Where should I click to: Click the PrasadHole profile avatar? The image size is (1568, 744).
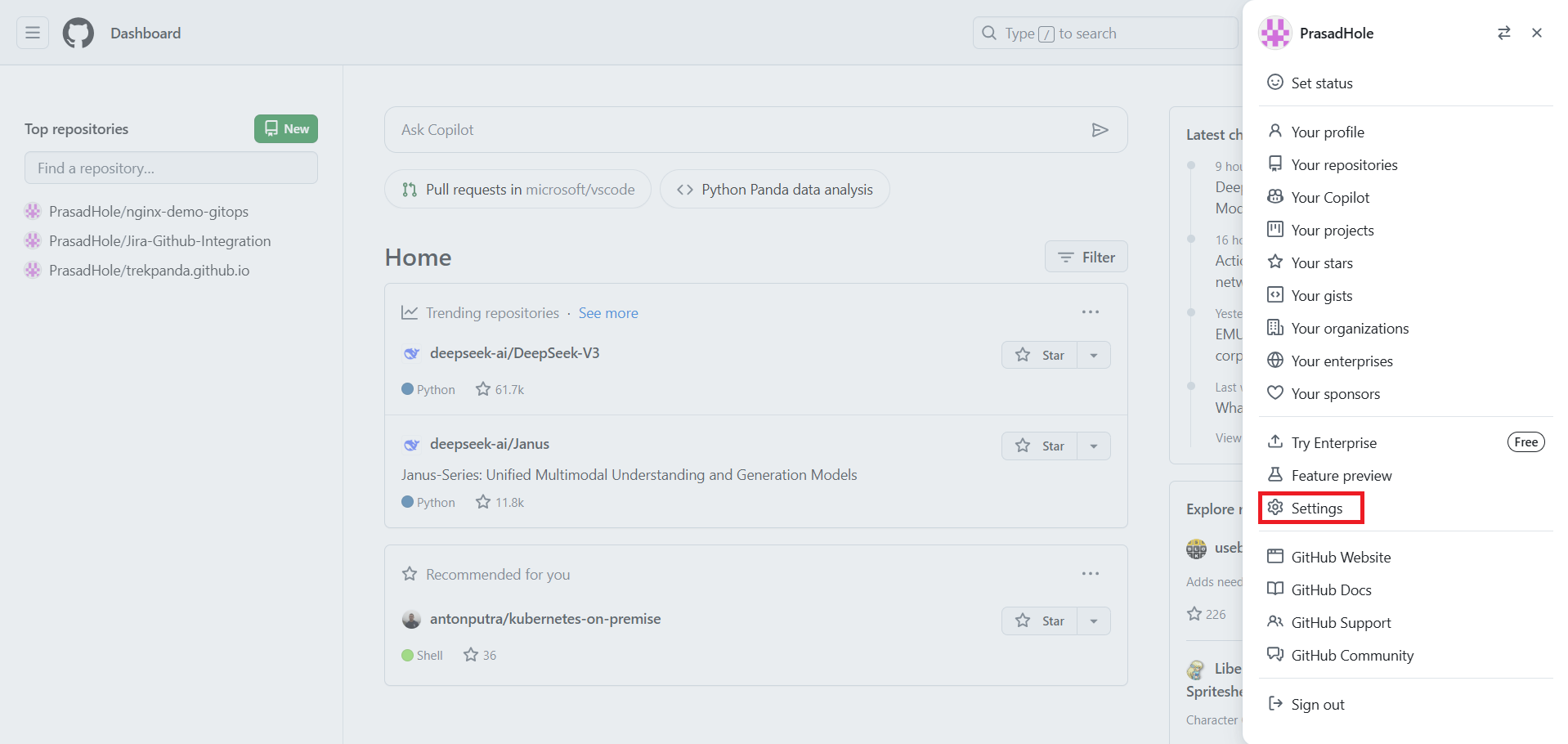click(1275, 33)
